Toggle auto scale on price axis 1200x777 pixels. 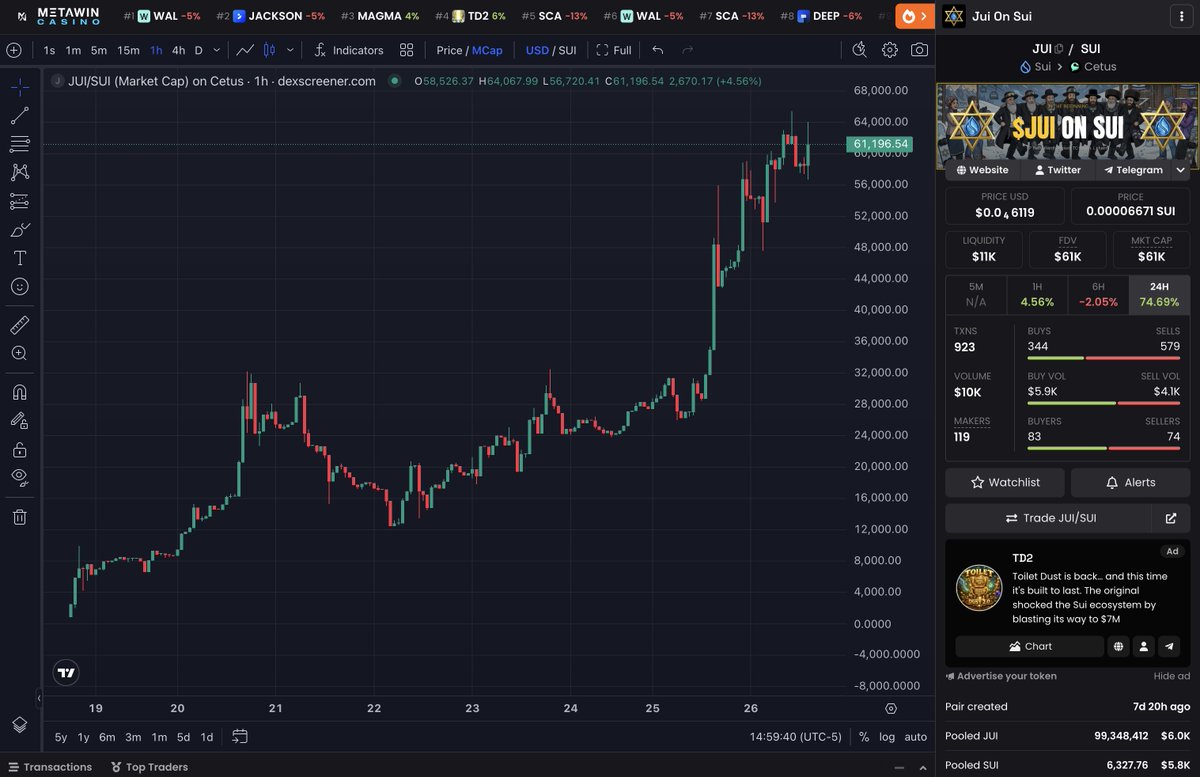(x=915, y=737)
